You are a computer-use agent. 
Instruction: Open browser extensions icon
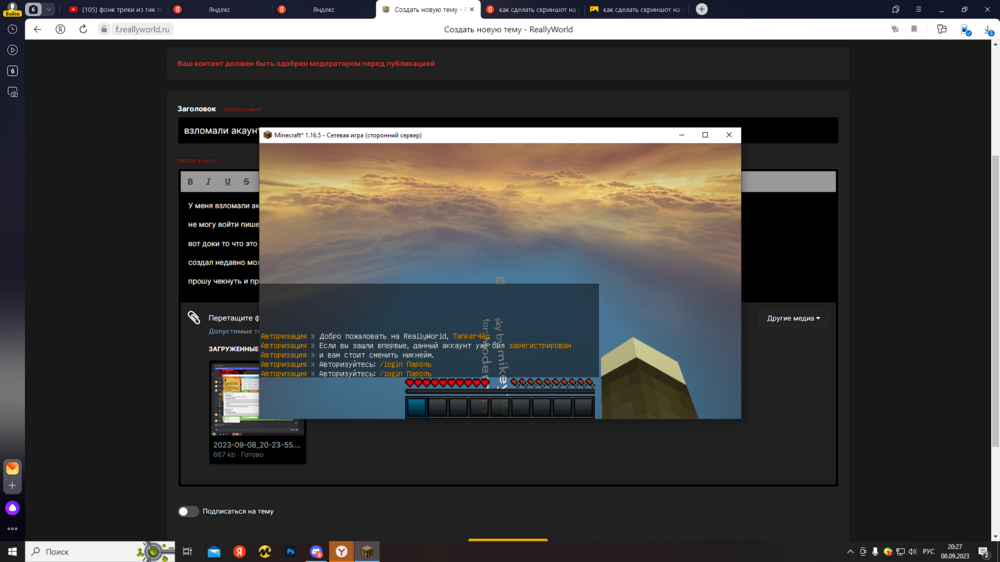[x=941, y=29]
